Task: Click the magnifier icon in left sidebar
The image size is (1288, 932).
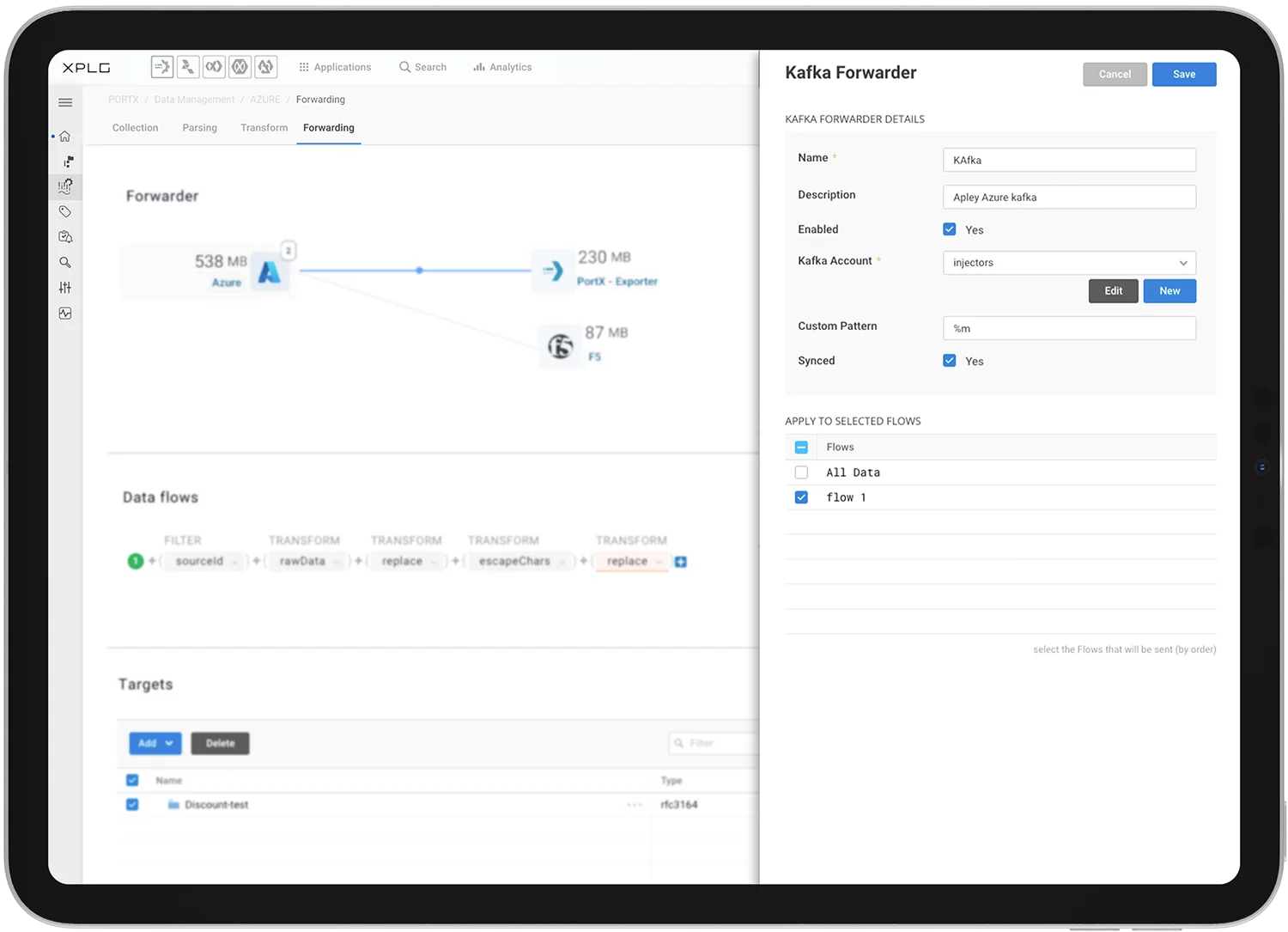Action: pyautogui.click(x=65, y=262)
